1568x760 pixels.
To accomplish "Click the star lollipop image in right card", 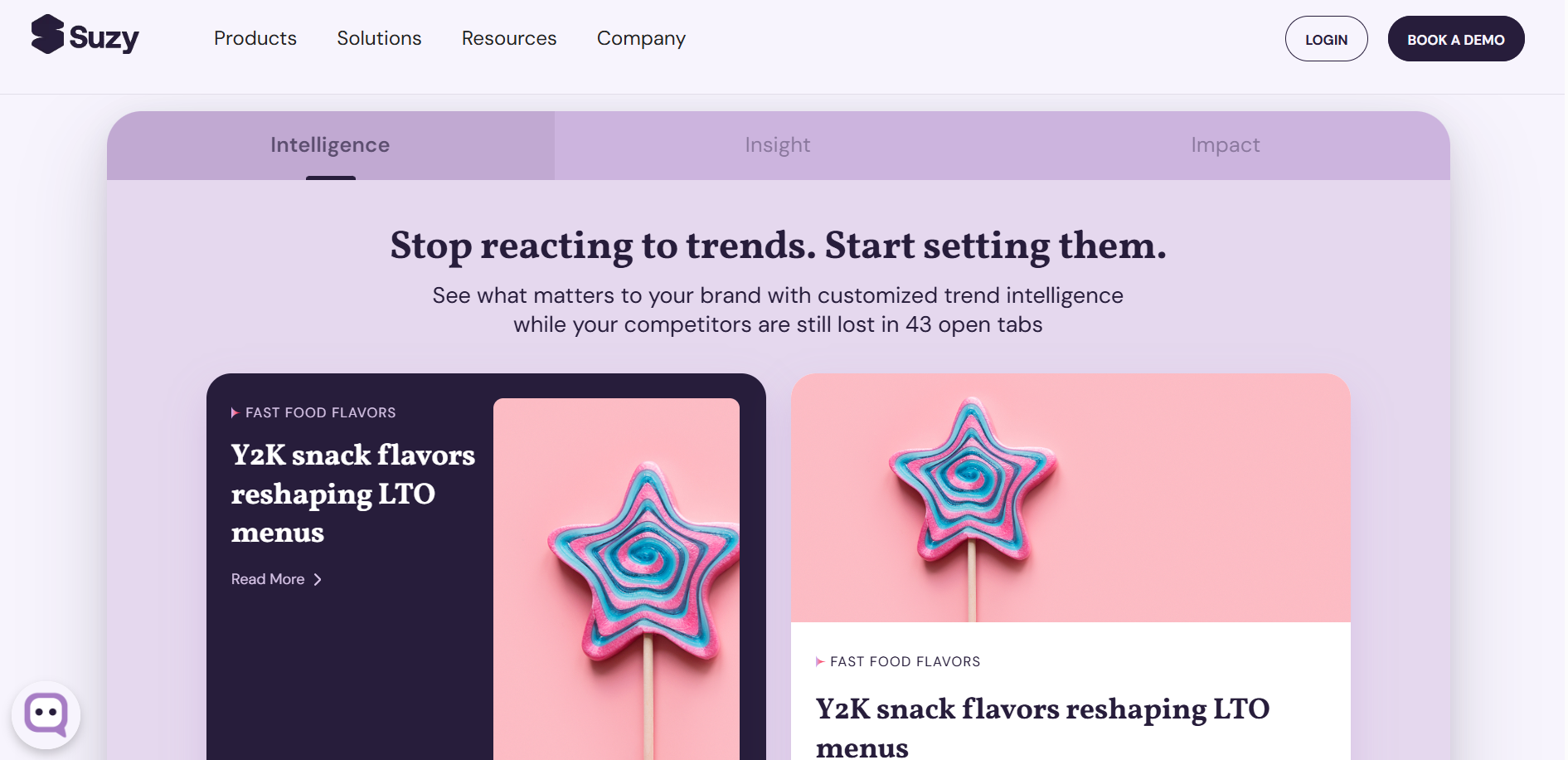I will 1070,498.
